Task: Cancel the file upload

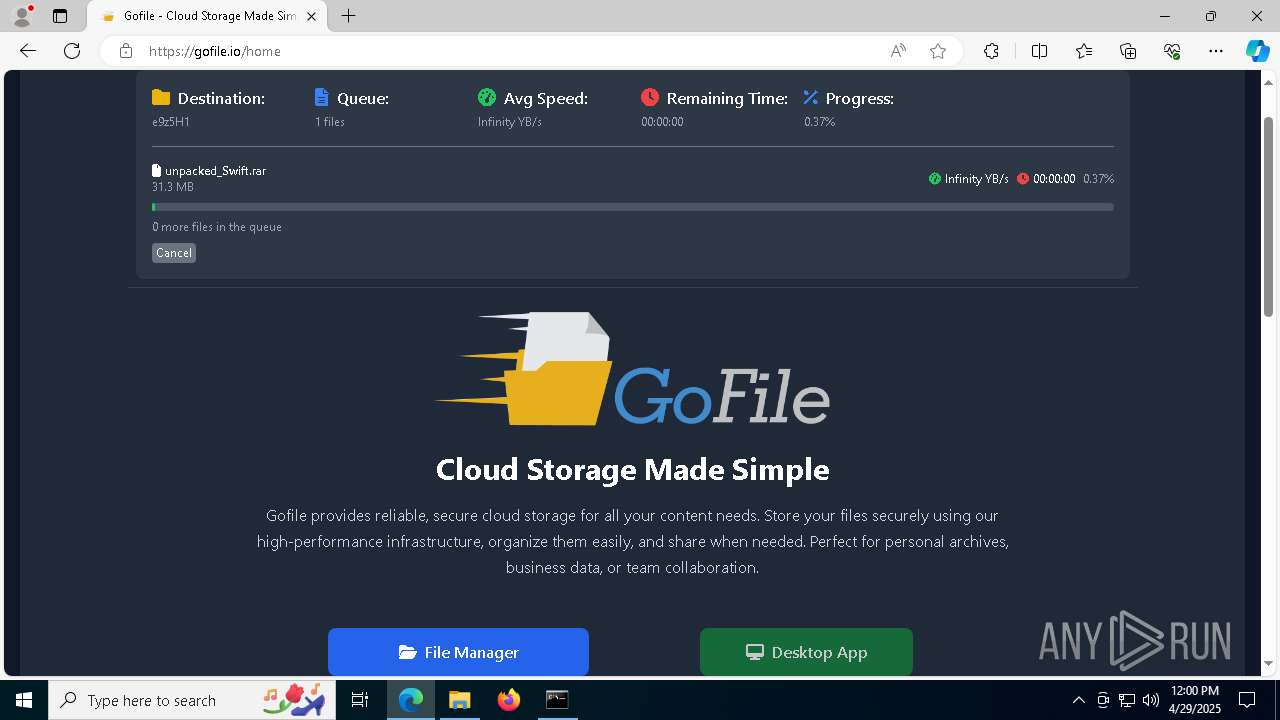Action: pyautogui.click(x=174, y=253)
